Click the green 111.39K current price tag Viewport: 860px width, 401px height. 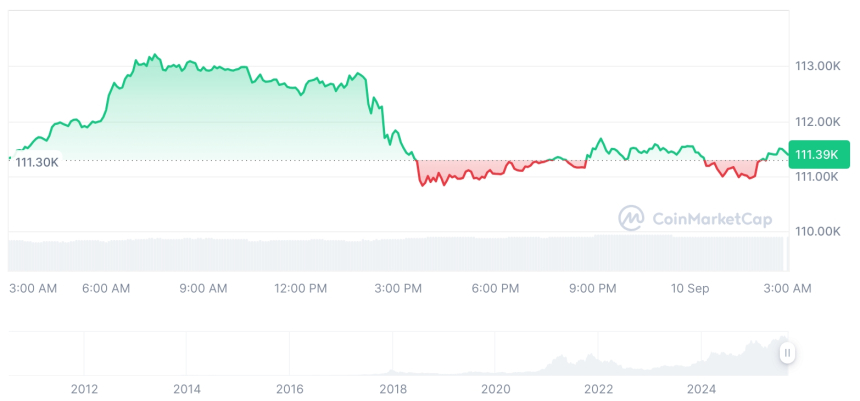(818, 154)
